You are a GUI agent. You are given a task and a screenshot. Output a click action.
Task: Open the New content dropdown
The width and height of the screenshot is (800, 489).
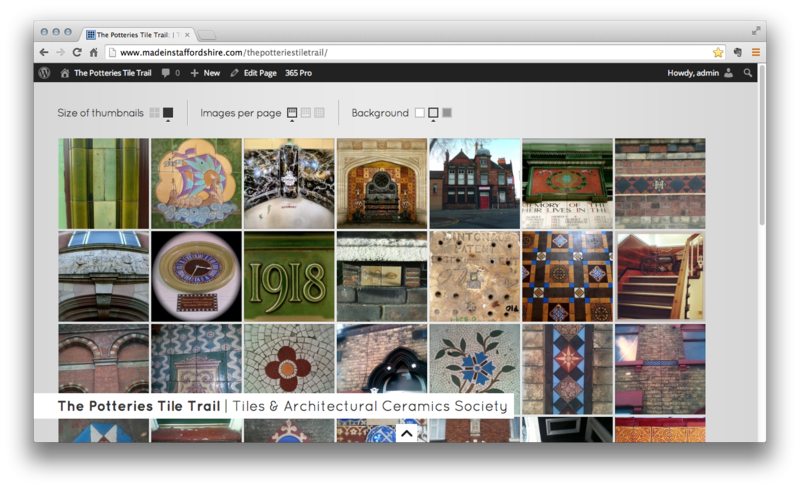click(x=205, y=73)
